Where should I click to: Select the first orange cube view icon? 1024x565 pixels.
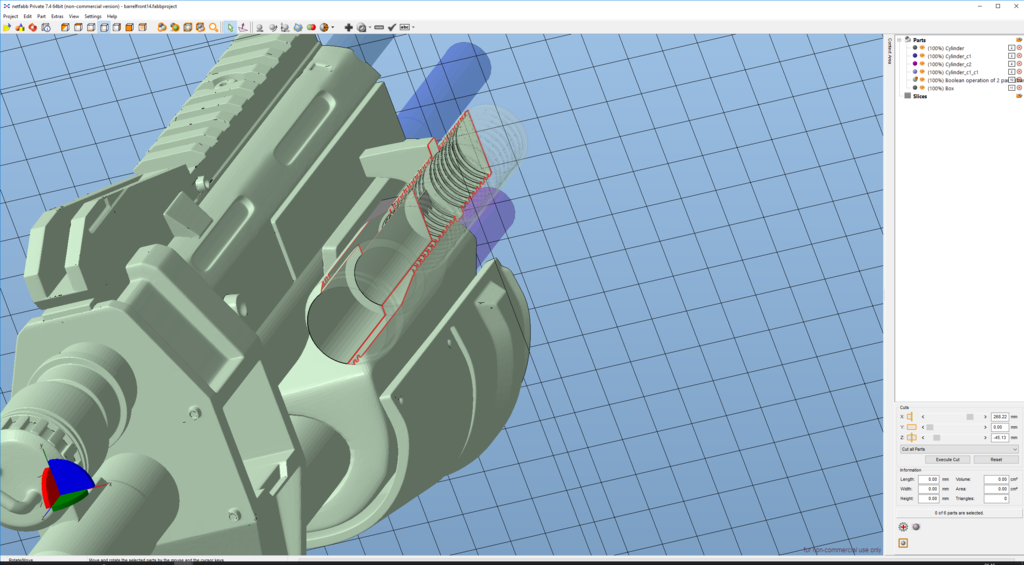coord(65,27)
